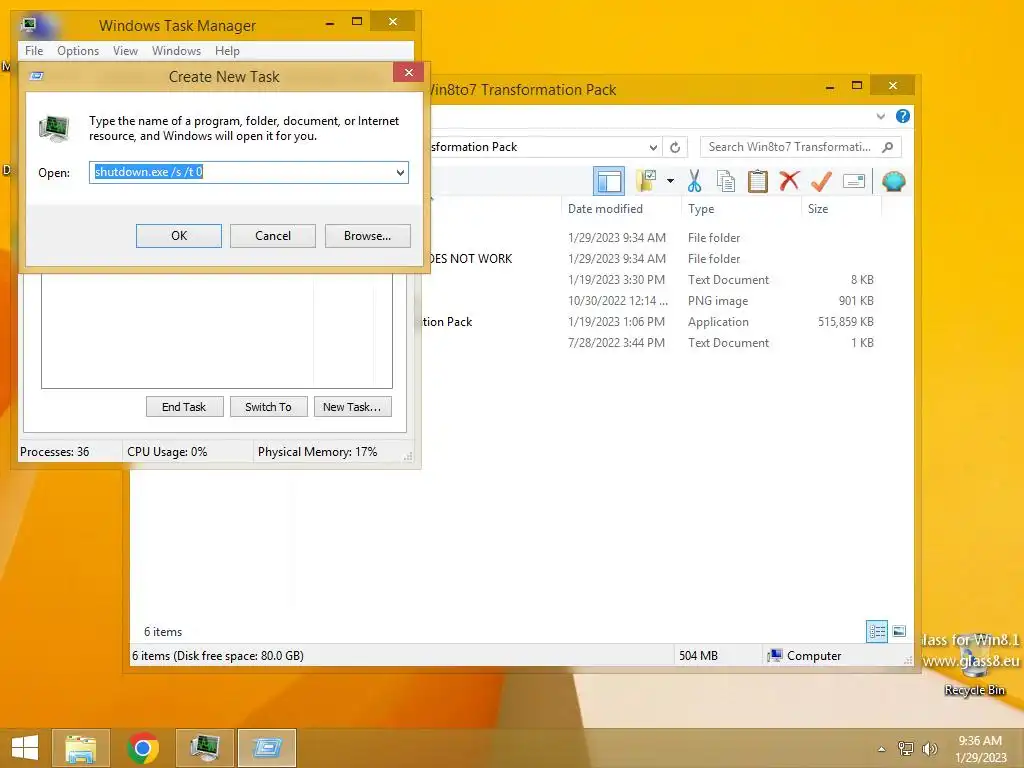
Task: Switch to large icons view in Explorer
Action: point(899,632)
